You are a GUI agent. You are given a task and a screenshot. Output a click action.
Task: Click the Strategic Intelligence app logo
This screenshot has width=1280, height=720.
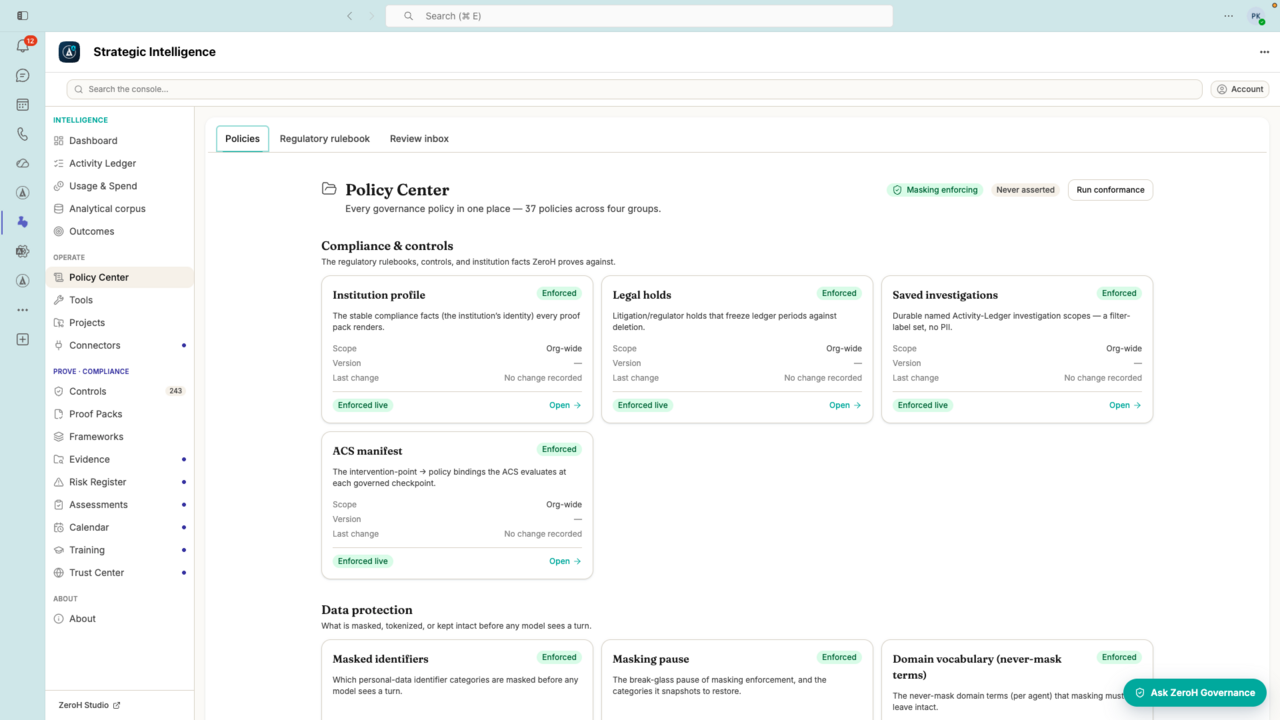[69, 52]
